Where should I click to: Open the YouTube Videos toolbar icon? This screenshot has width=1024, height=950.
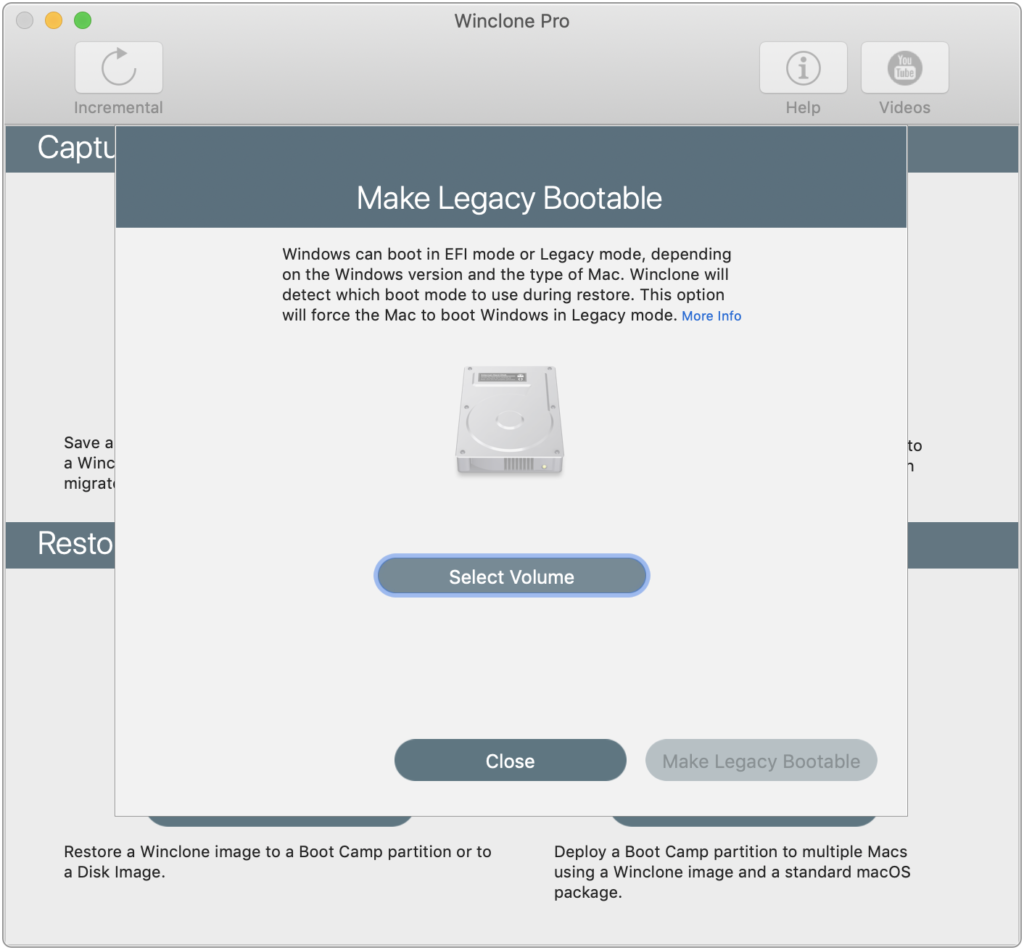[x=904, y=67]
